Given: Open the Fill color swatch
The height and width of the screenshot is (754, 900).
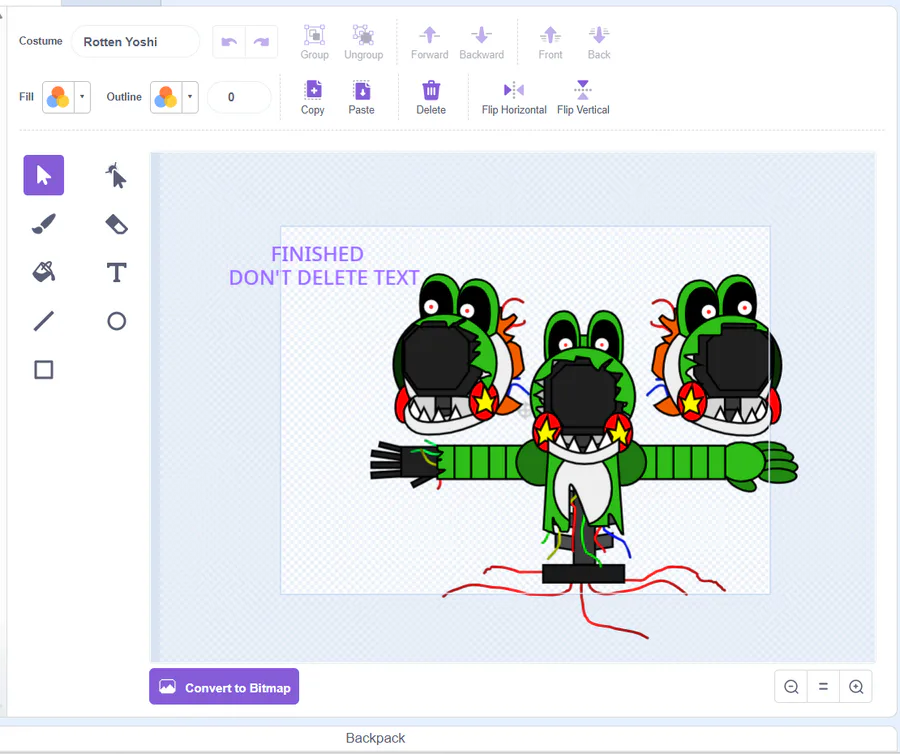Looking at the screenshot, I should click(58, 97).
